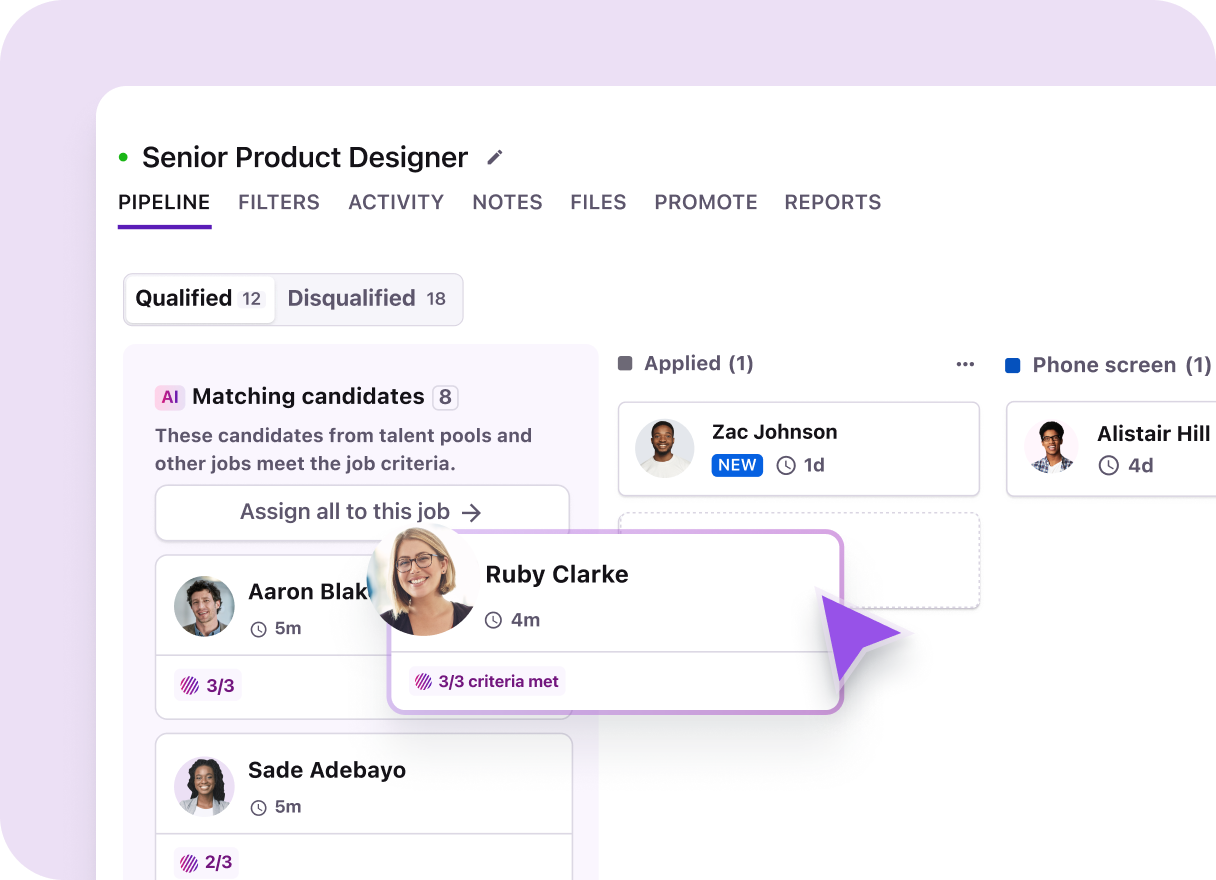Click the clock icon on Alistair Hill's card
The image size is (1216, 880).
[1108, 465]
